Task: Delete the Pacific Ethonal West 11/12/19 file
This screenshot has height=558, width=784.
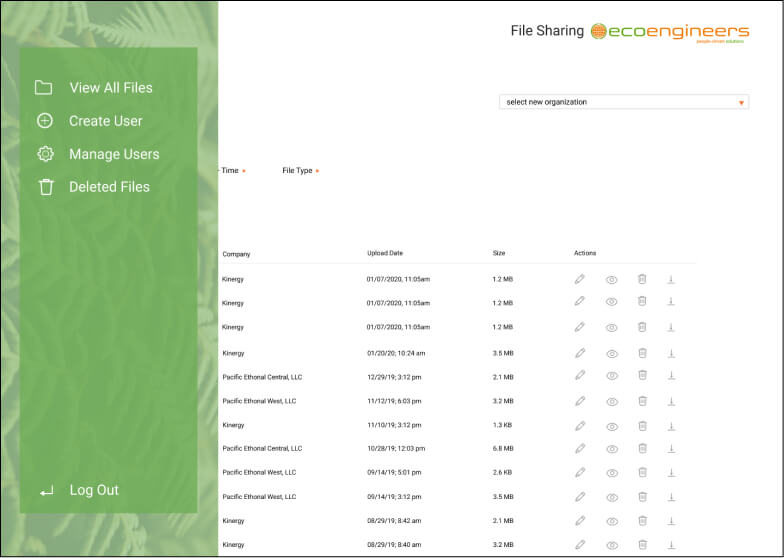Action: [x=642, y=400]
